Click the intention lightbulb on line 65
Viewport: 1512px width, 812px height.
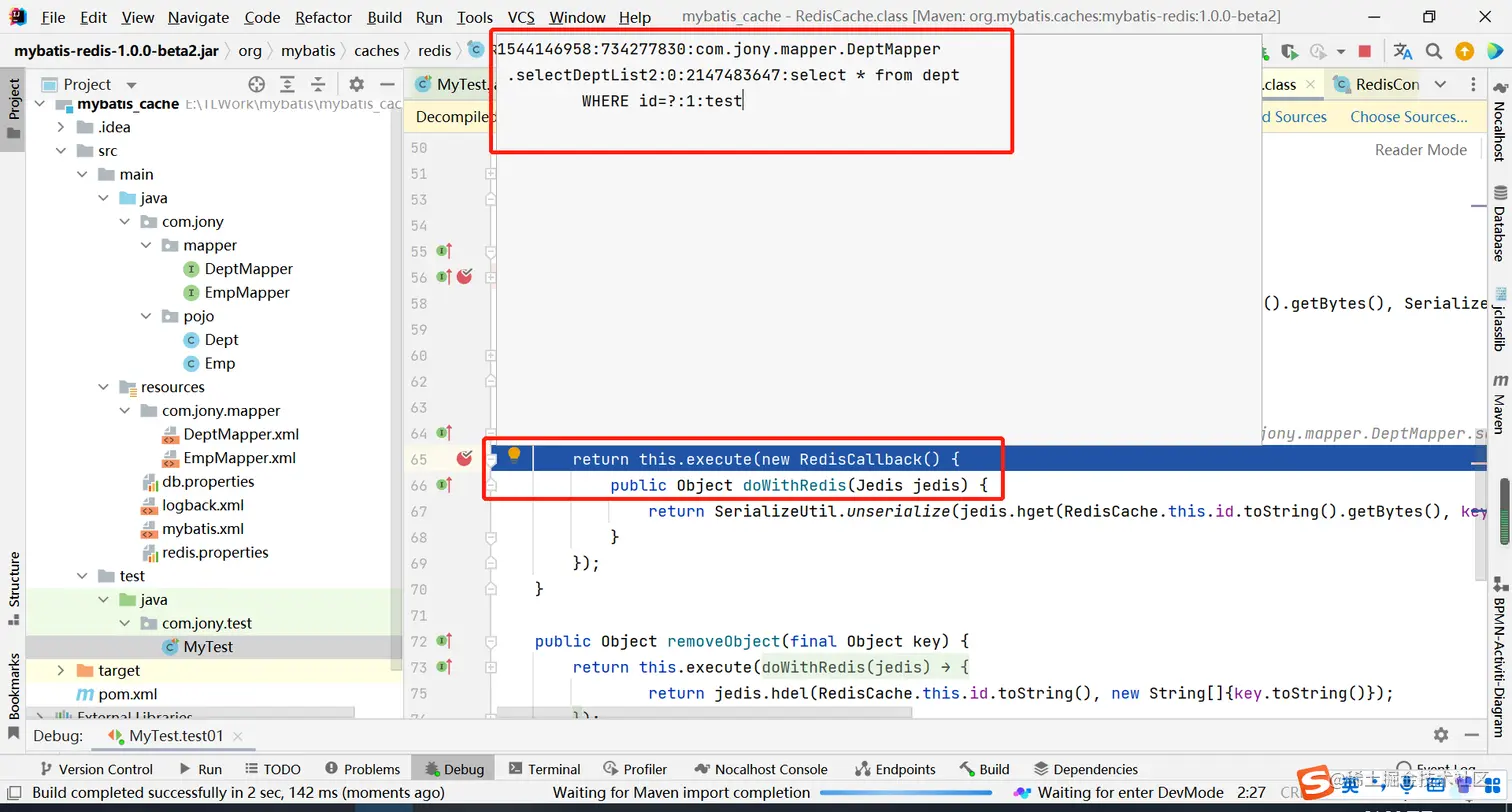tap(514, 455)
